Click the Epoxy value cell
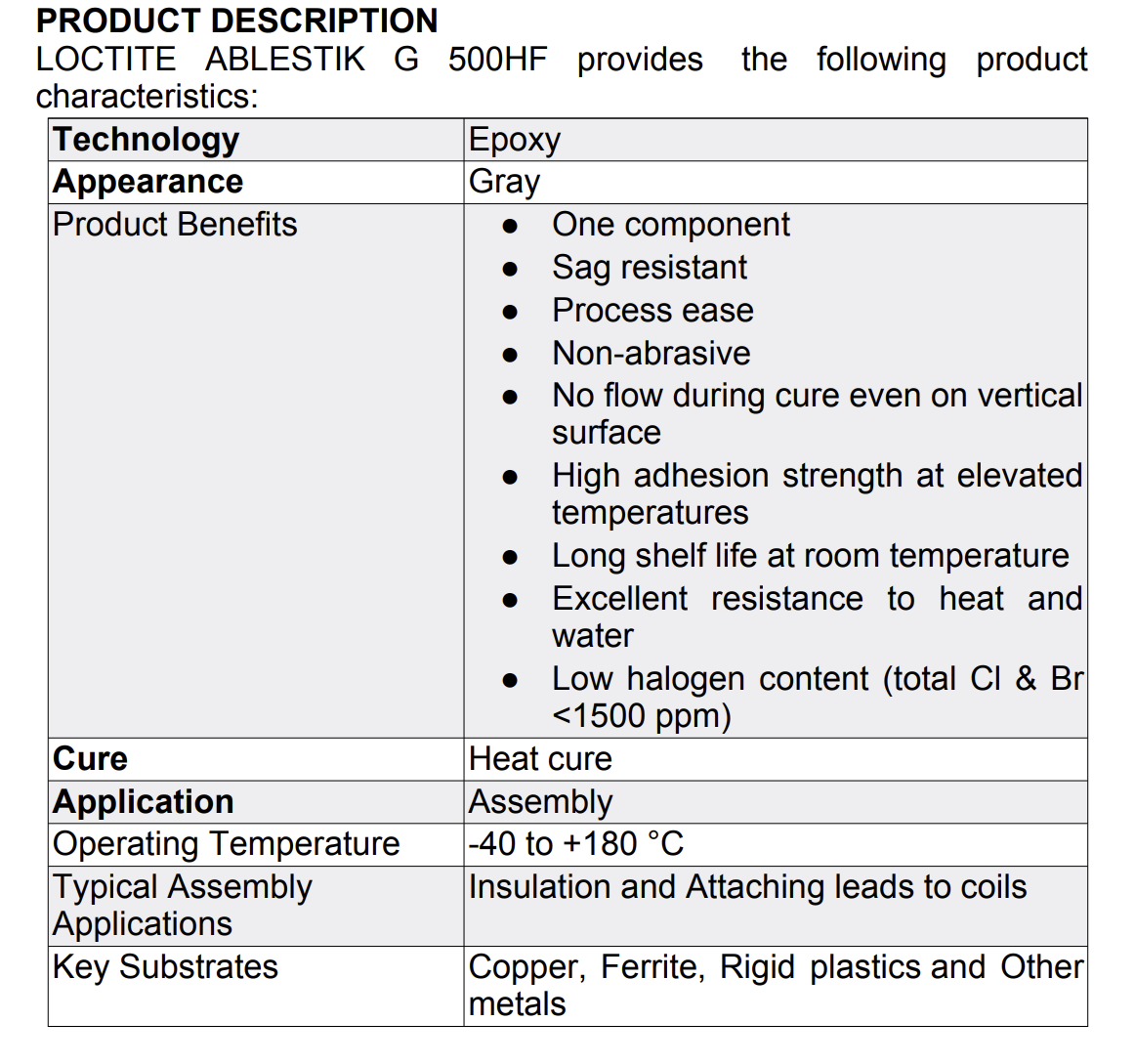This screenshot has height=1064, width=1135. coord(515,140)
